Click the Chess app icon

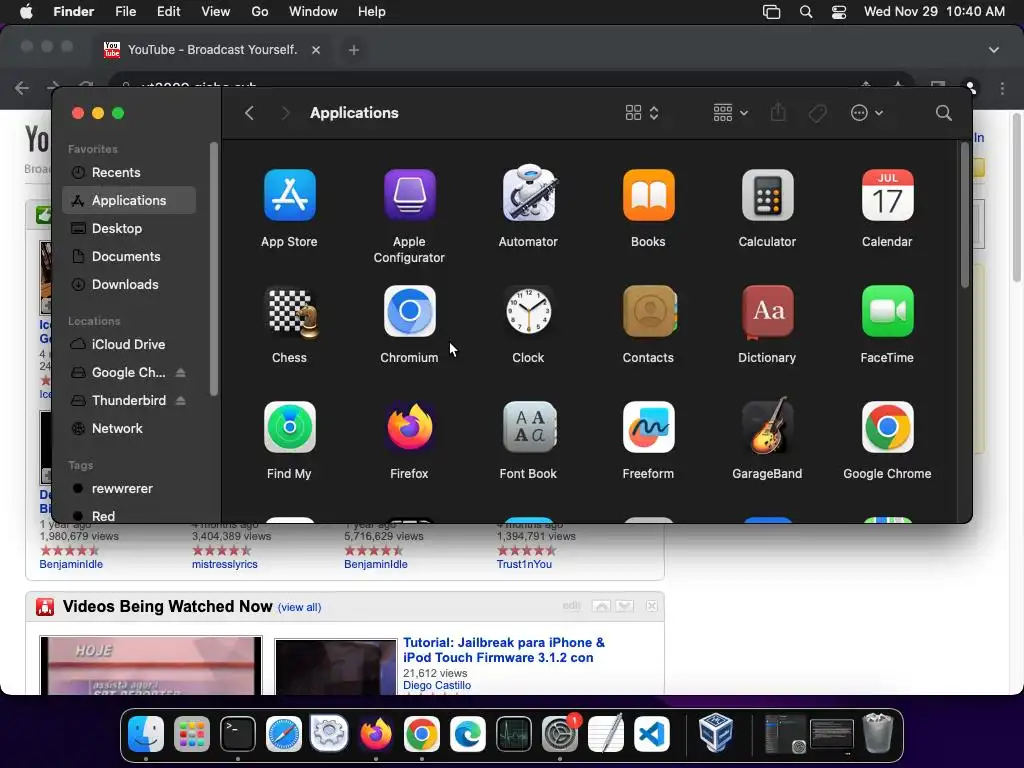tap(292, 313)
